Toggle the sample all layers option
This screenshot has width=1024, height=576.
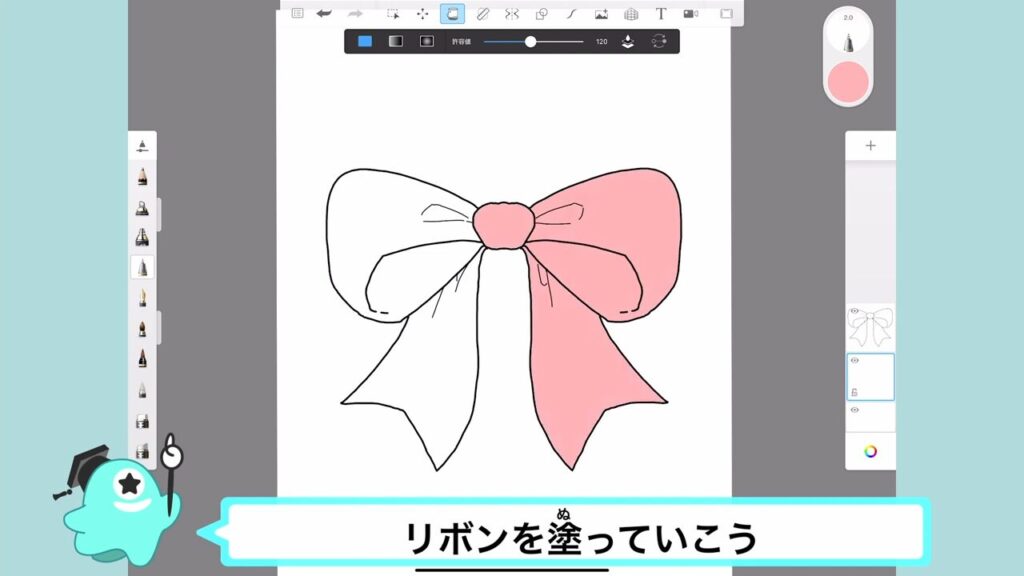click(x=628, y=42)
